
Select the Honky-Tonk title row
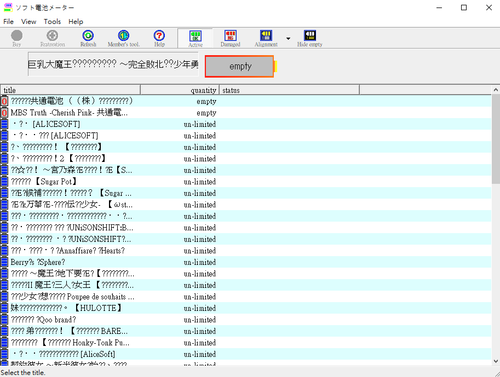tap(246, 343)
